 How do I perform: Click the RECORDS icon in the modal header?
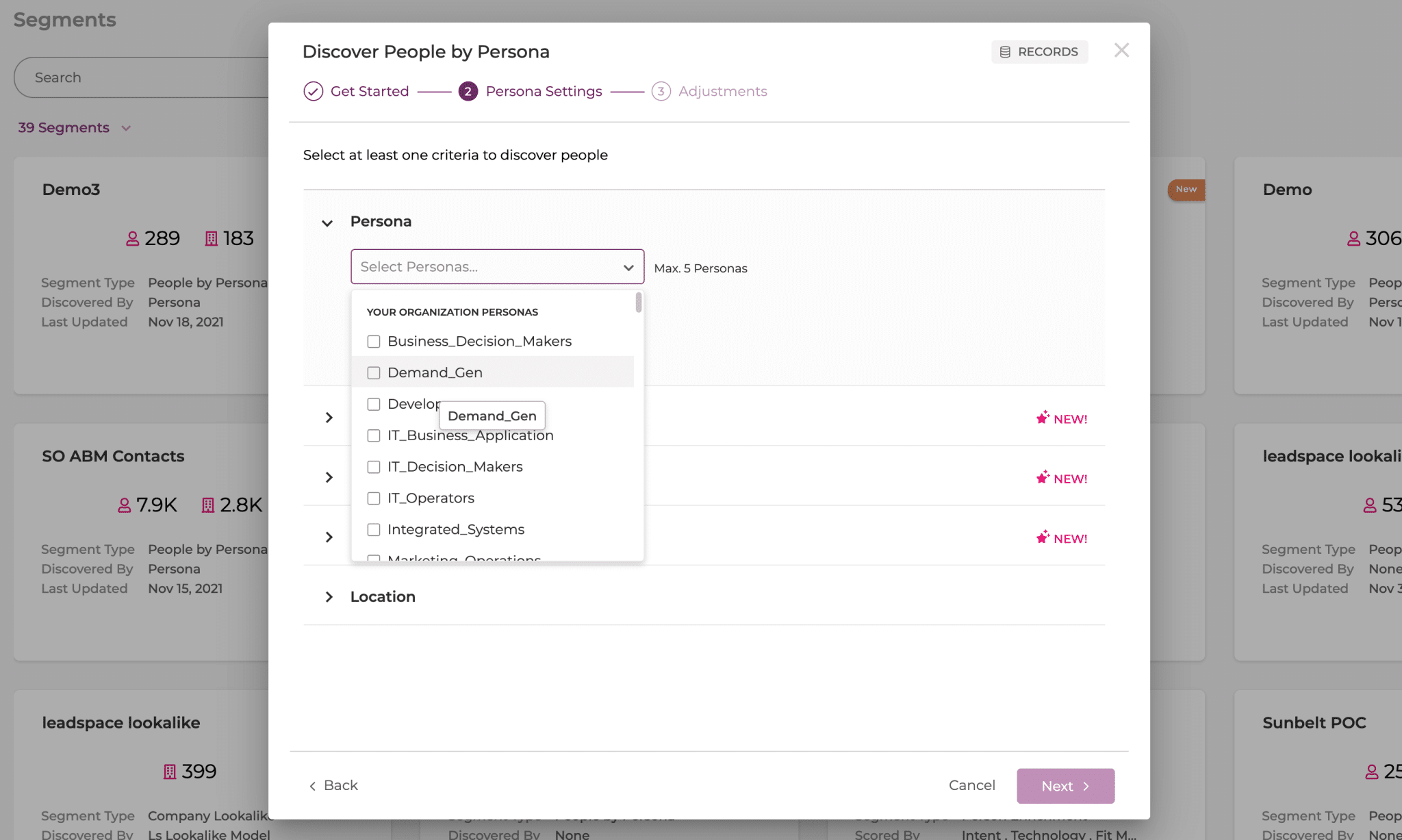[1005, 51]
